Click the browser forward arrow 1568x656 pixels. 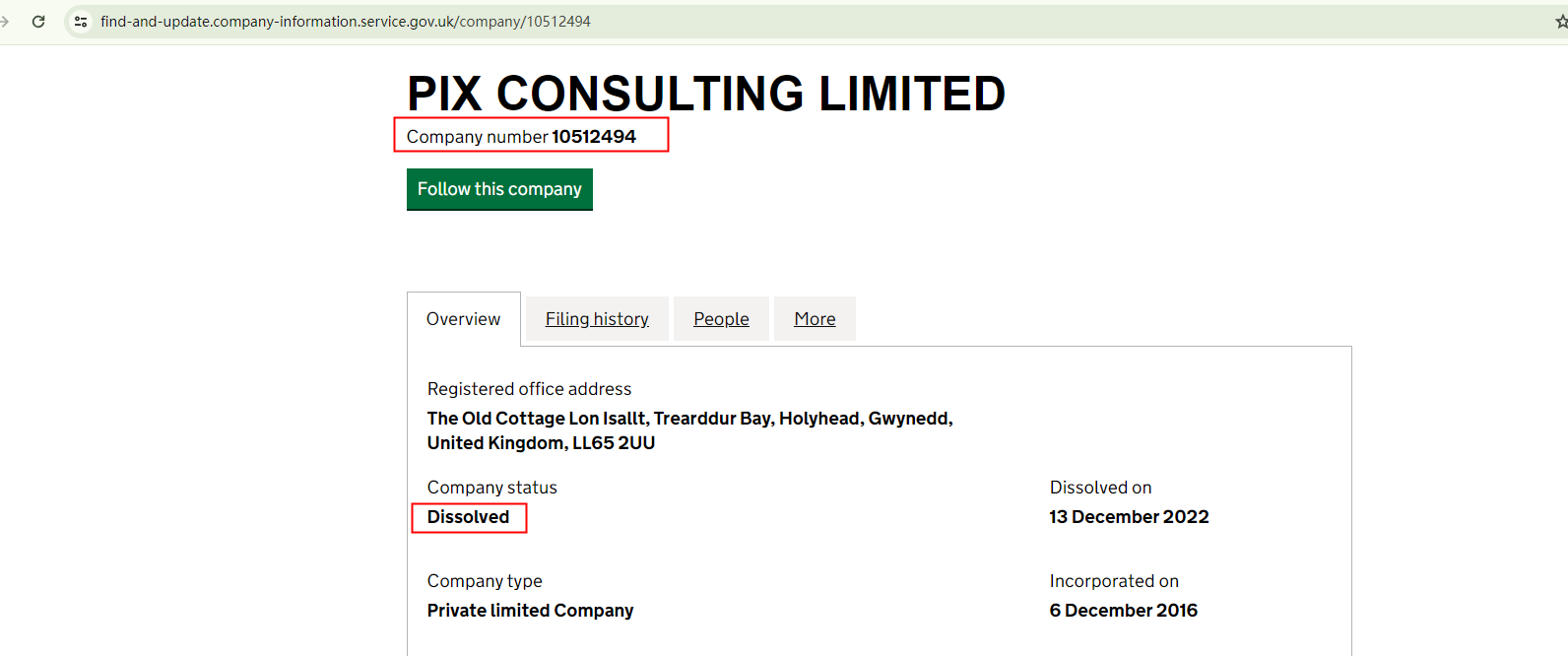click(5, 21)
